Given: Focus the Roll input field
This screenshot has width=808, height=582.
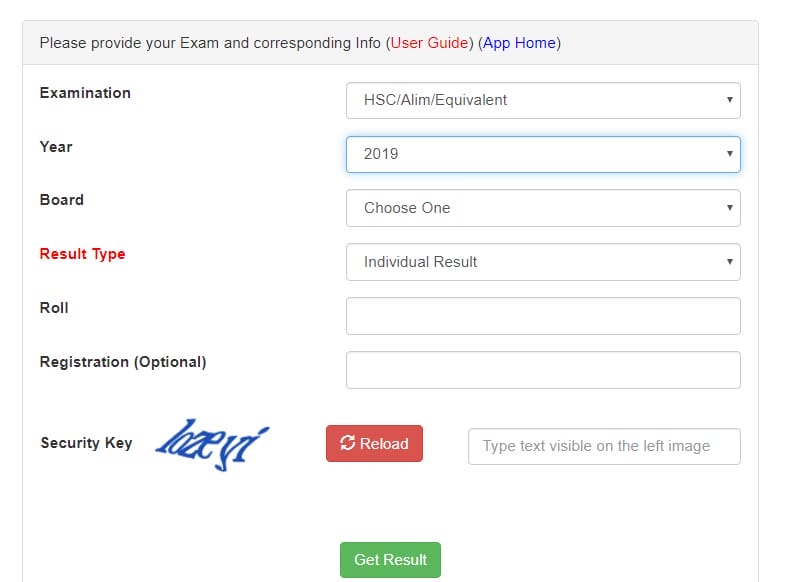Looking at the screenshot, I should (543, 316).
